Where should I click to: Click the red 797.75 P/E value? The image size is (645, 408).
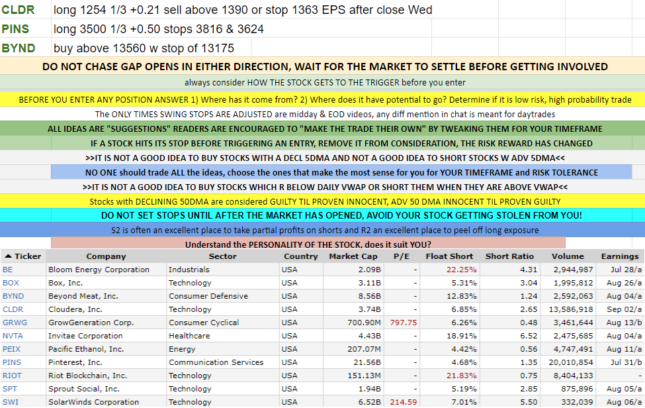pyautogui.click(x=403, y=322)
